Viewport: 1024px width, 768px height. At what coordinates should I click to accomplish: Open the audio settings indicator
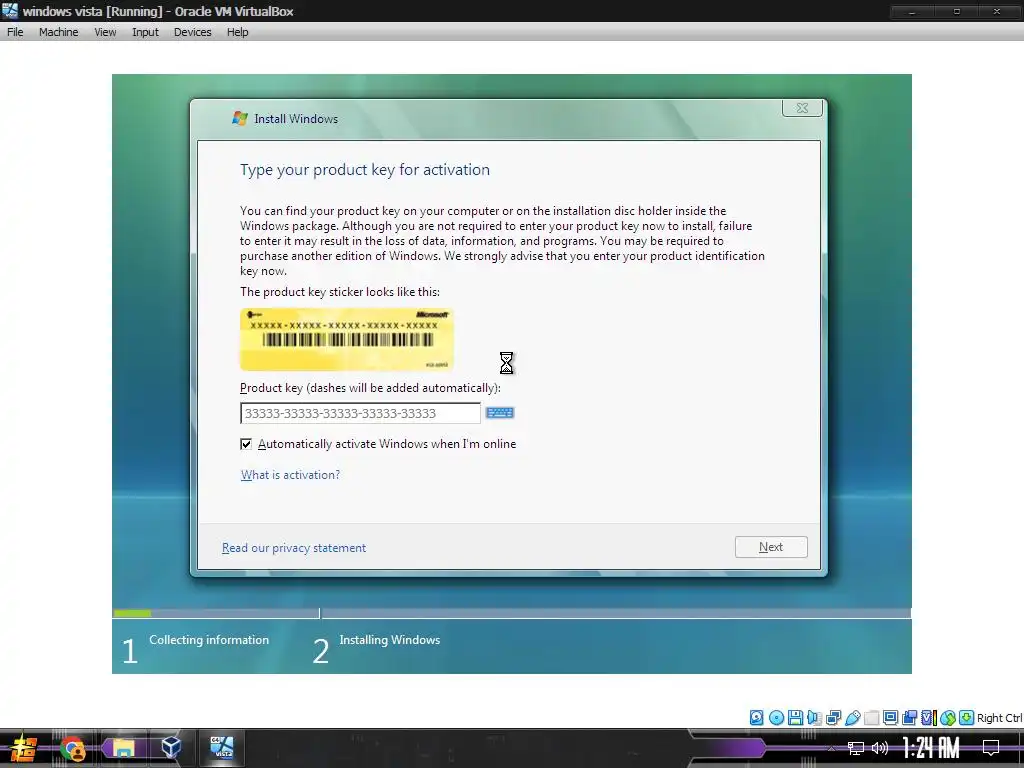tap(814, 718)
